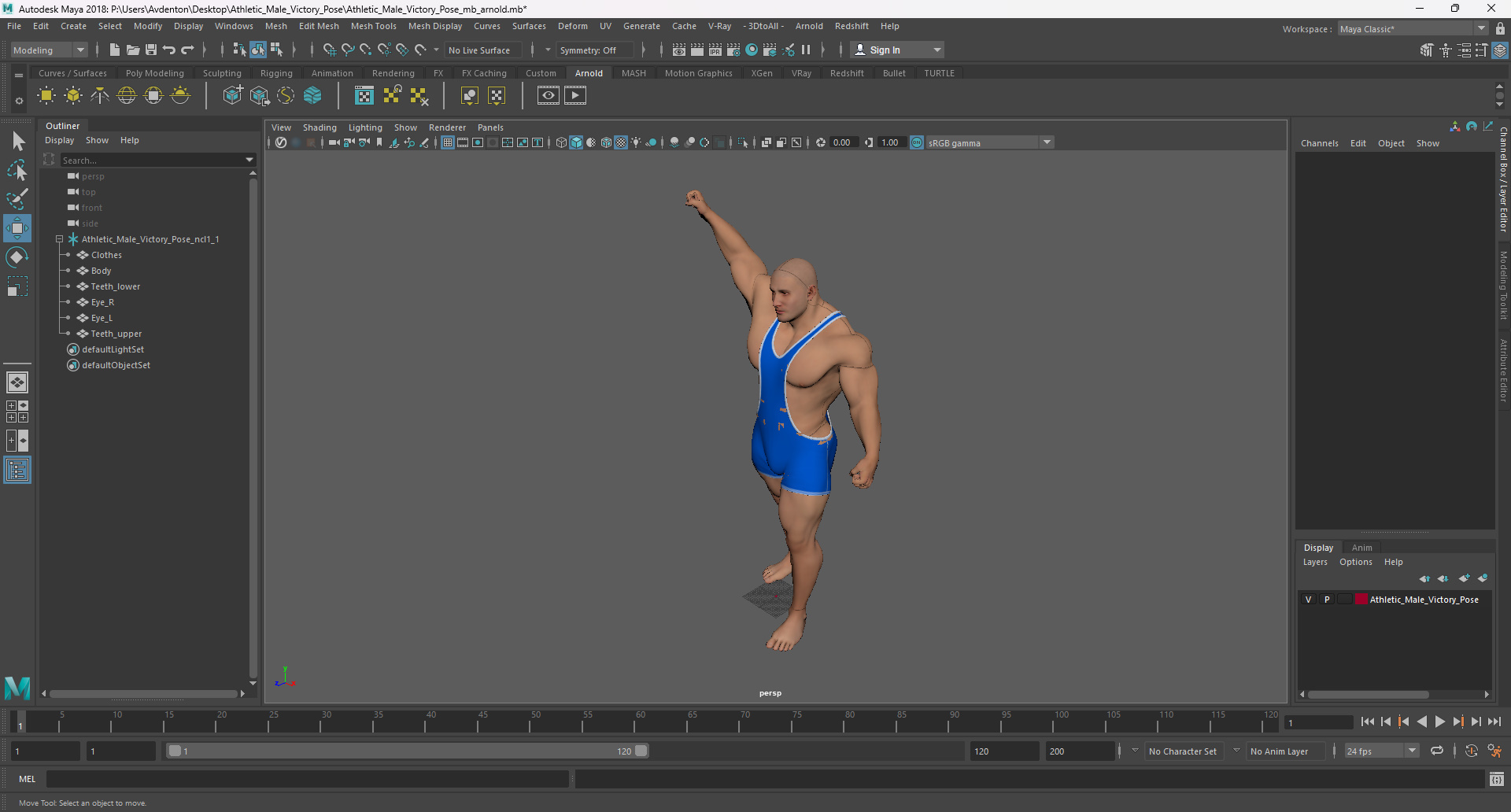1511x812 pixels.
Task: Collapse Athletic_Male_Victory_Pose_ncl1_1 in Outliner
Action: click(60, 239)
